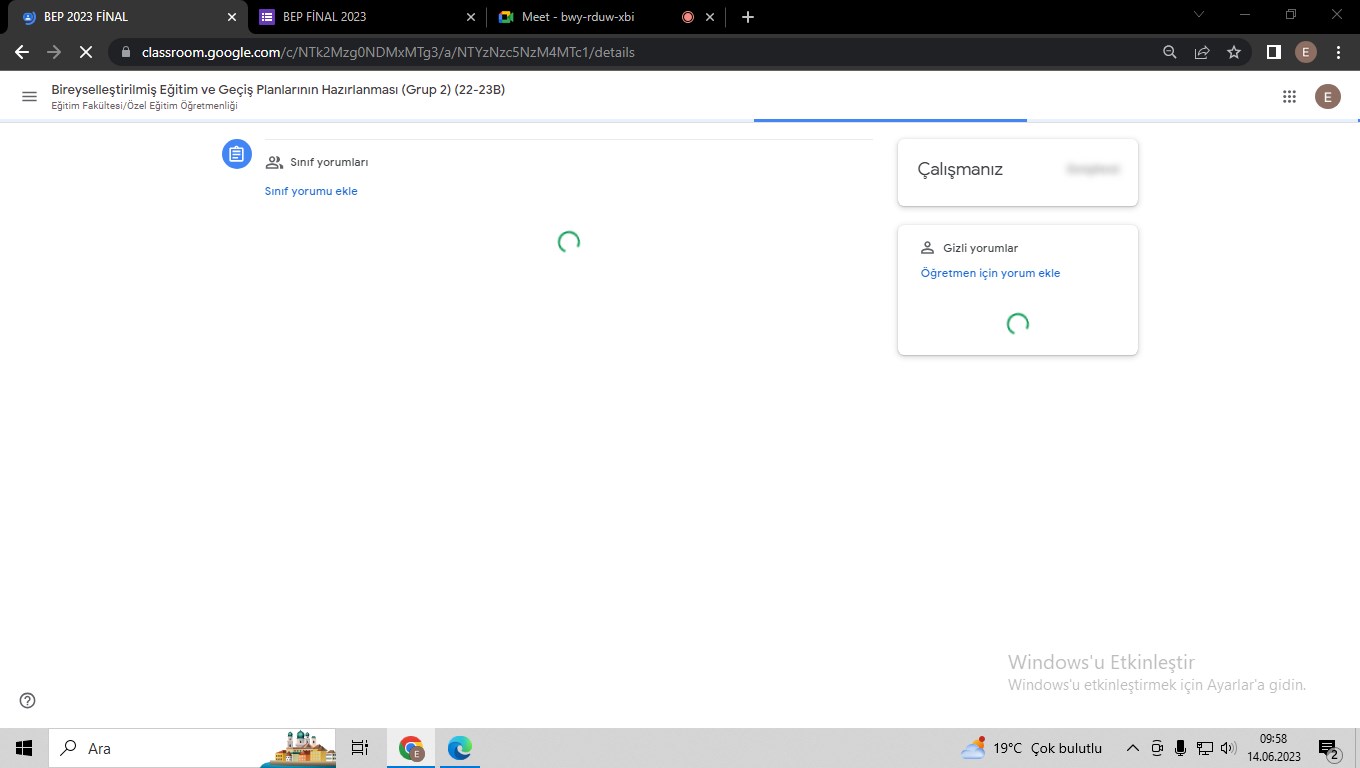
Task: Close the Meet tab
Action: 710,17
